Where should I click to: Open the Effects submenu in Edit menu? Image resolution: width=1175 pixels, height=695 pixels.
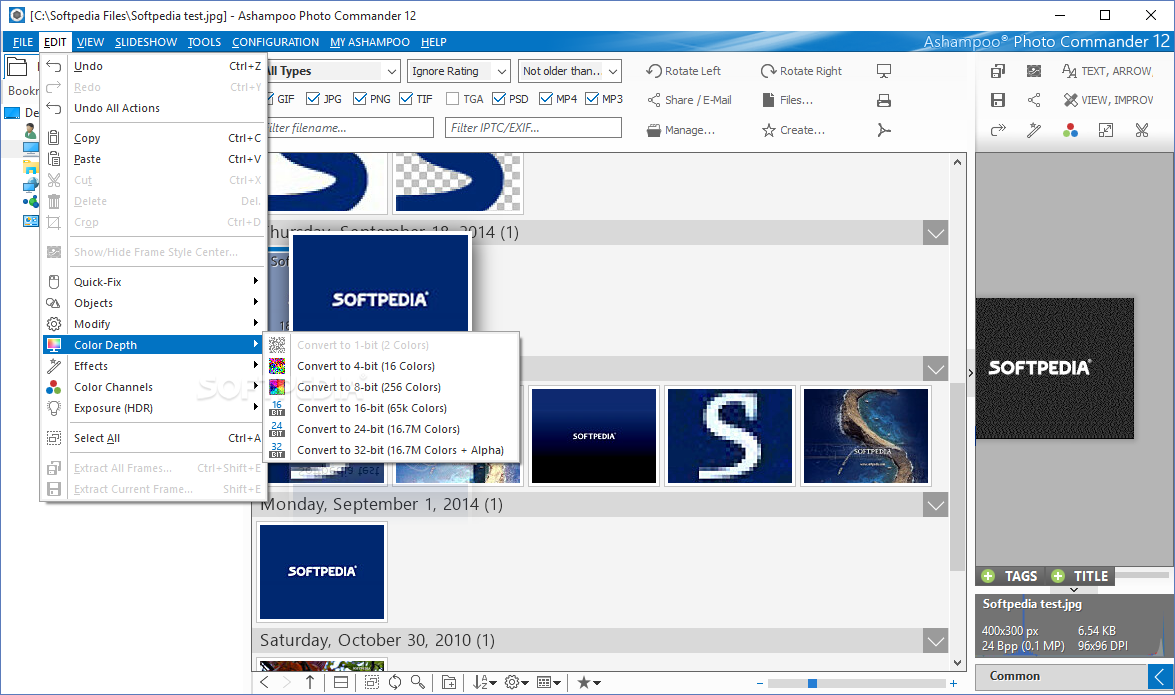(x=153, y=366)
